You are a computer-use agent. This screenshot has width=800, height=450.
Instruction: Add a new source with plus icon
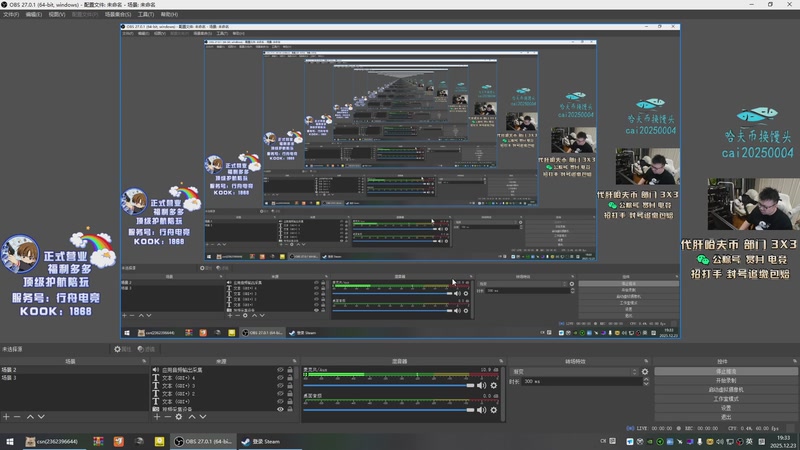click(x=157, y=417)
